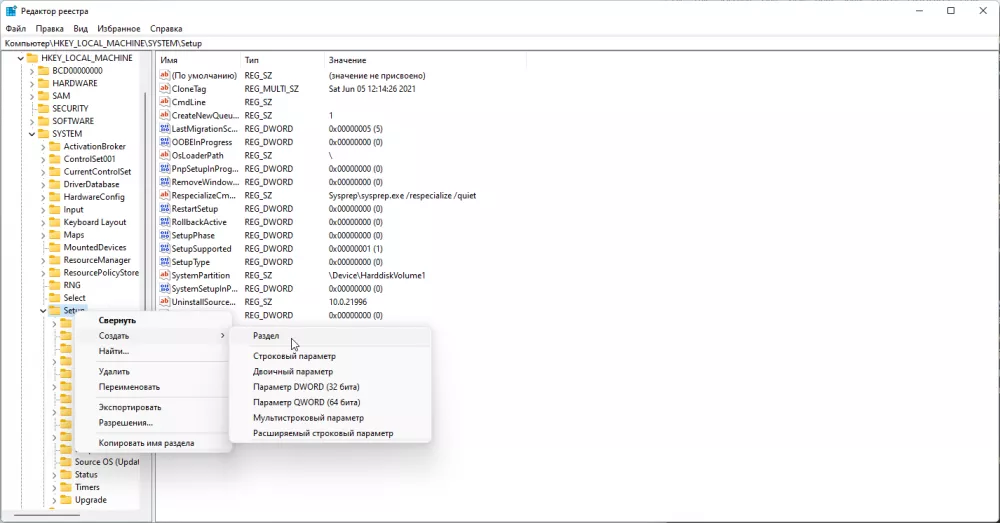
Task: Select the LastMigrationSc DWORD value icon
Action: [164, 129]
